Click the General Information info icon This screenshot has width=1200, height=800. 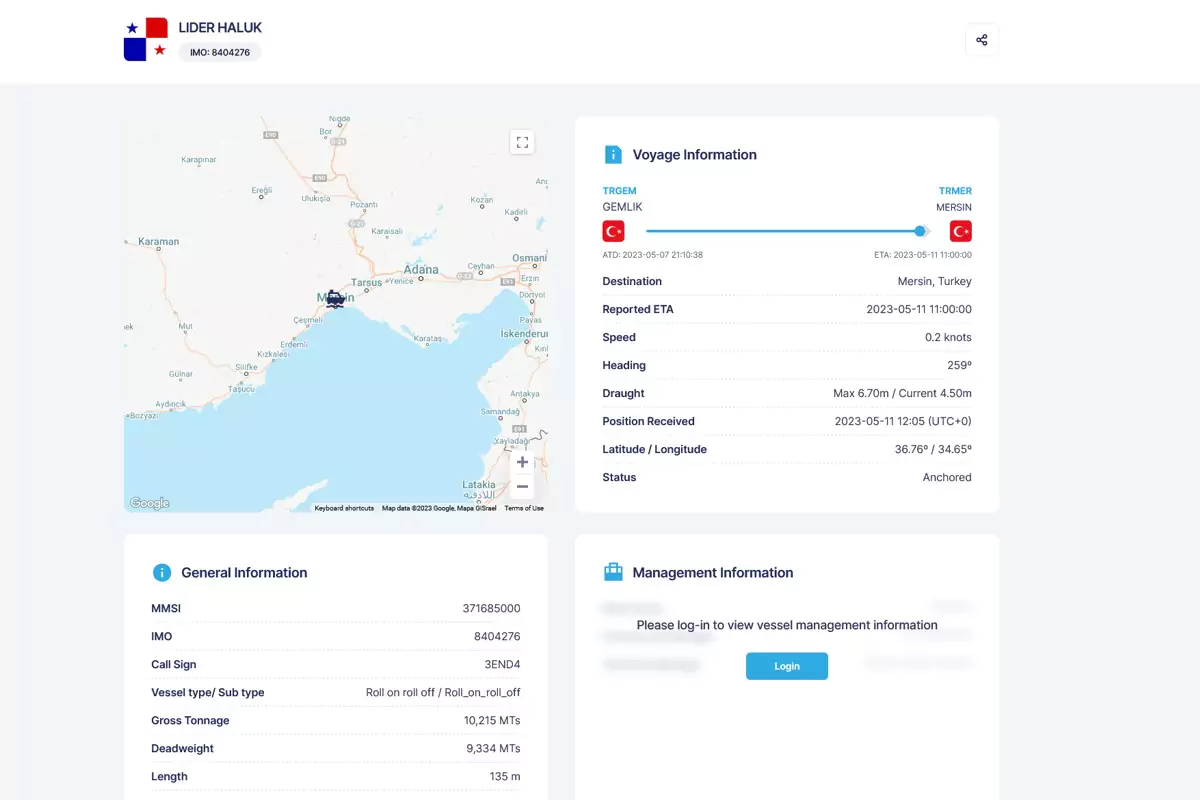tap(162, 573)
